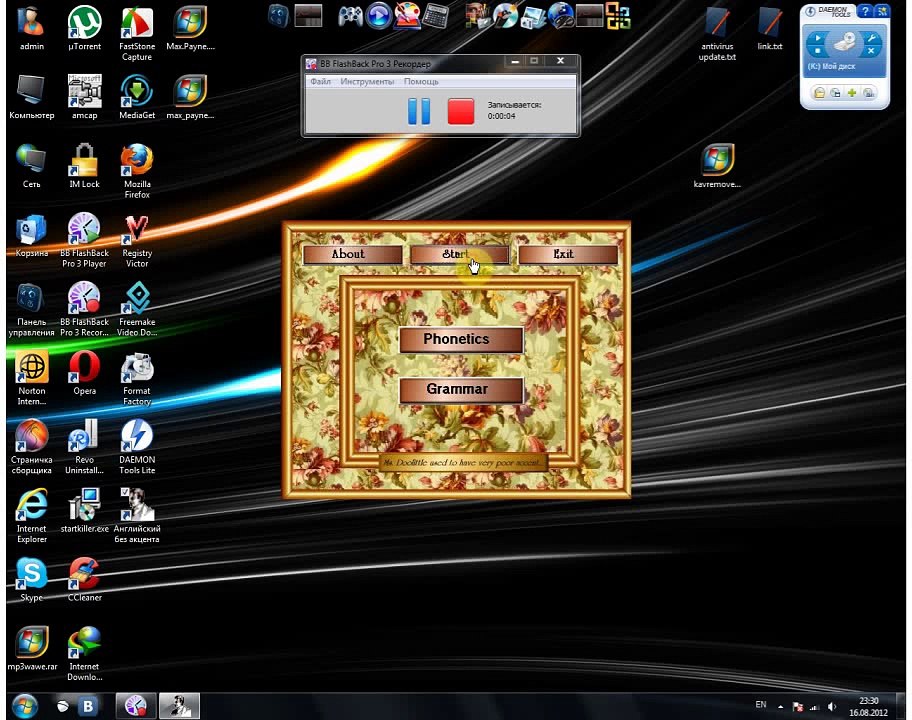
Task: Open the max_payne desktop icon
Action: coord(190,97)
